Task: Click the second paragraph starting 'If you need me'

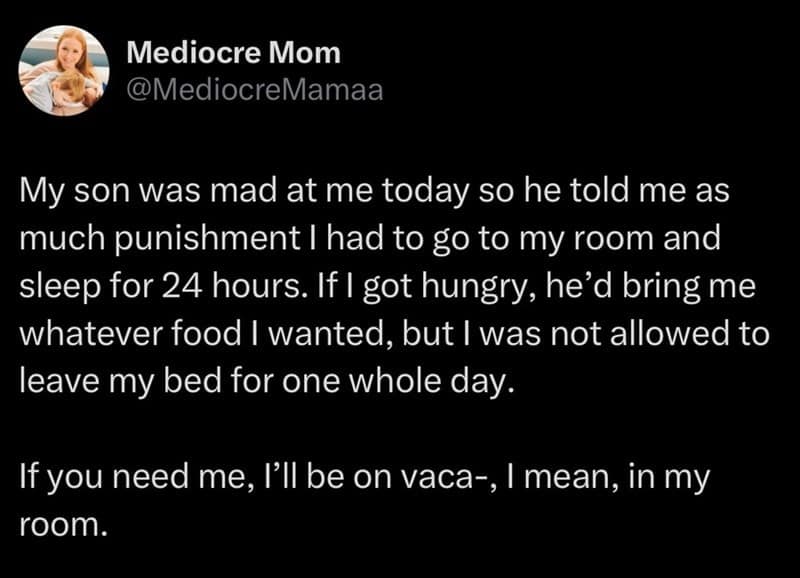Action: point(360,478)
